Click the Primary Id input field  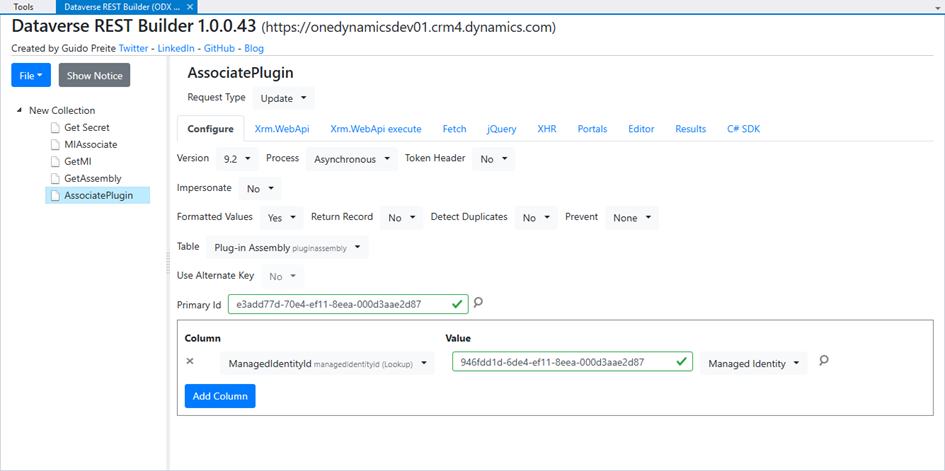tap(348, 304)
